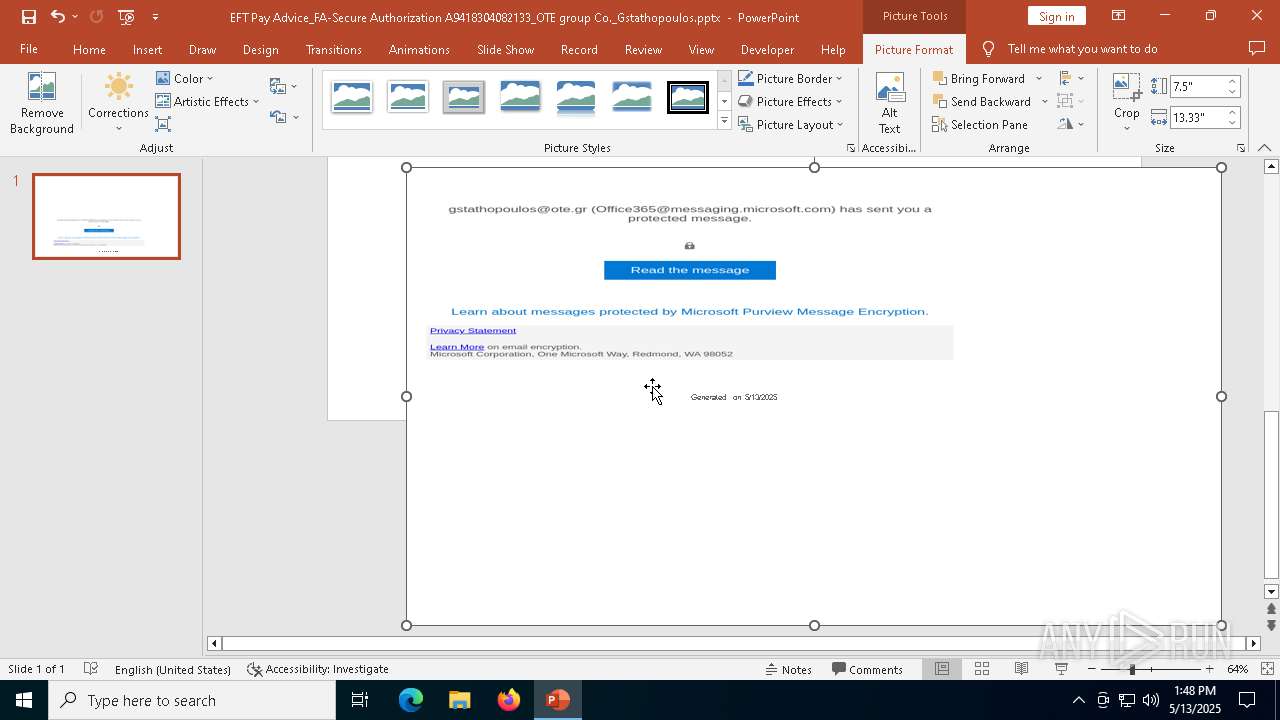The image size is (1280, 720).
Task: Click Start From Beginning quick access icon
Action: [126, 17]
